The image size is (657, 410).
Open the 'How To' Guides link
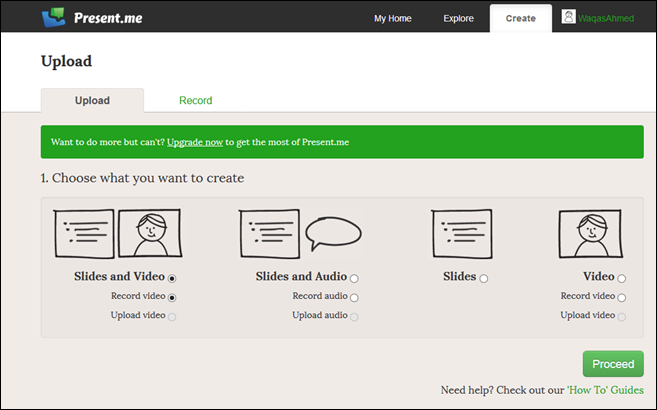(605, 390)
